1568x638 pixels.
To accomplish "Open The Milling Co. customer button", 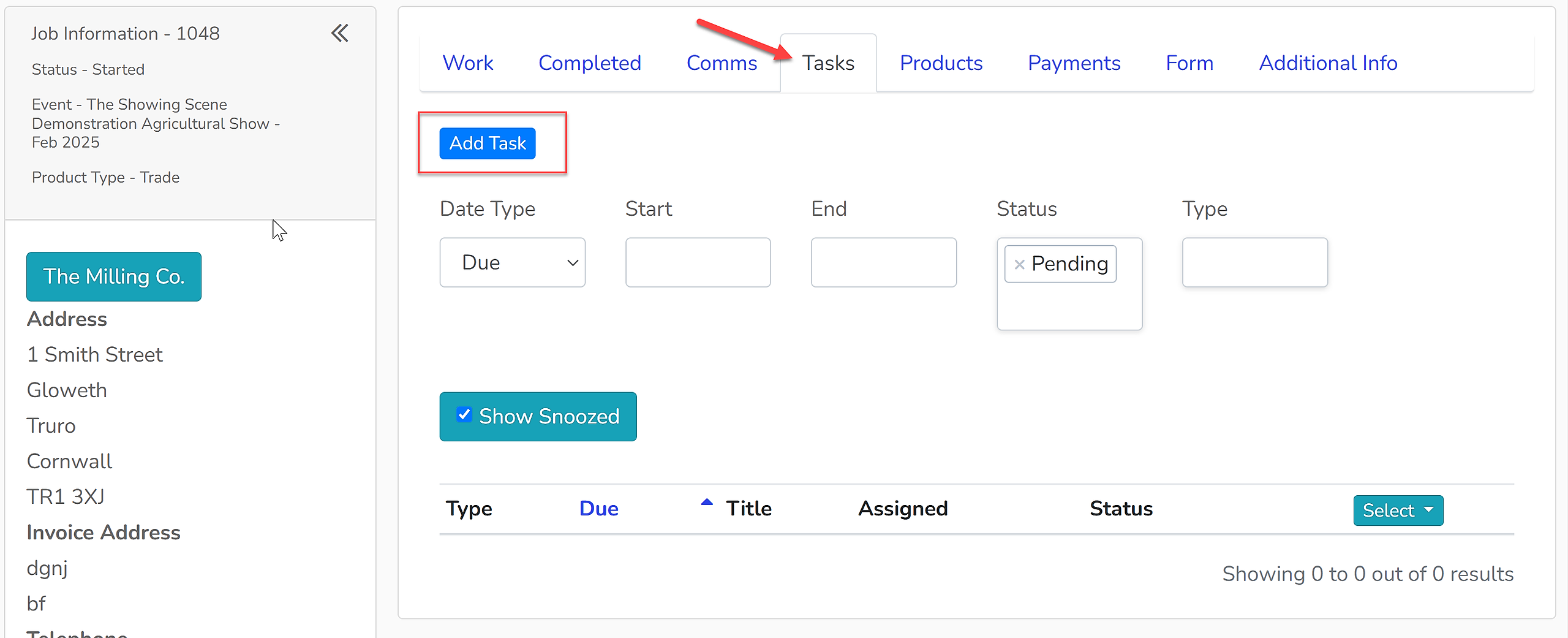I will 114,276.
